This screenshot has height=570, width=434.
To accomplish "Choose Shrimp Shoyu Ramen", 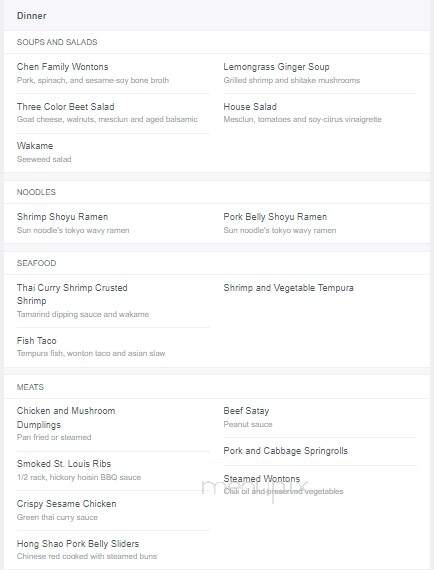I will click(63, 217).
